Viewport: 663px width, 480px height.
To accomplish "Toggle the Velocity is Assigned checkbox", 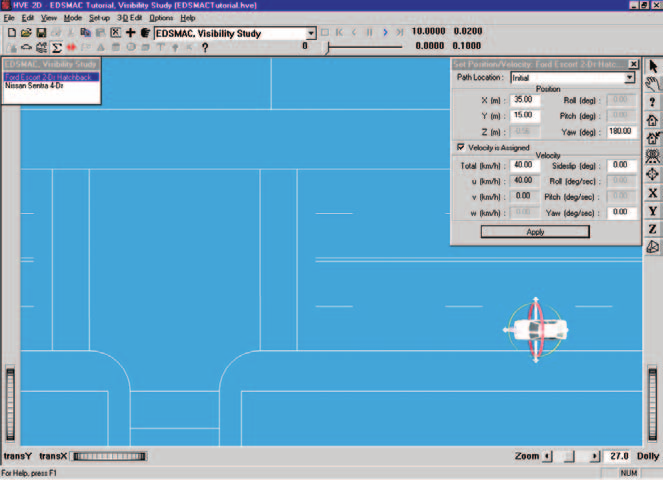I will click(x=460, y=147).
